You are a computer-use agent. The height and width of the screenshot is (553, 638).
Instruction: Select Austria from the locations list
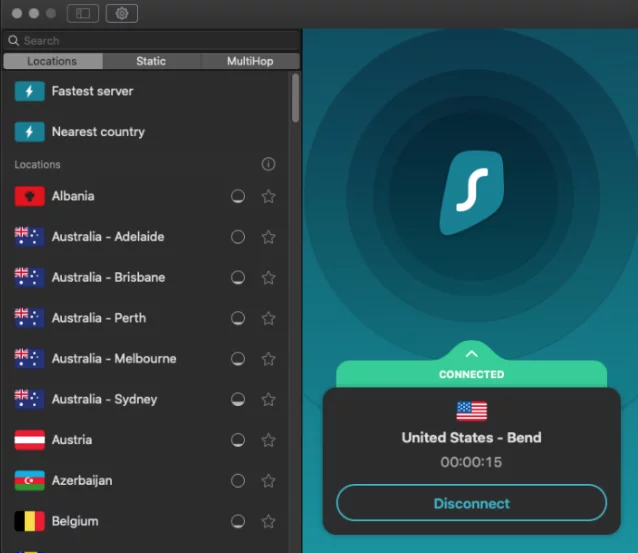coord(72,440)
